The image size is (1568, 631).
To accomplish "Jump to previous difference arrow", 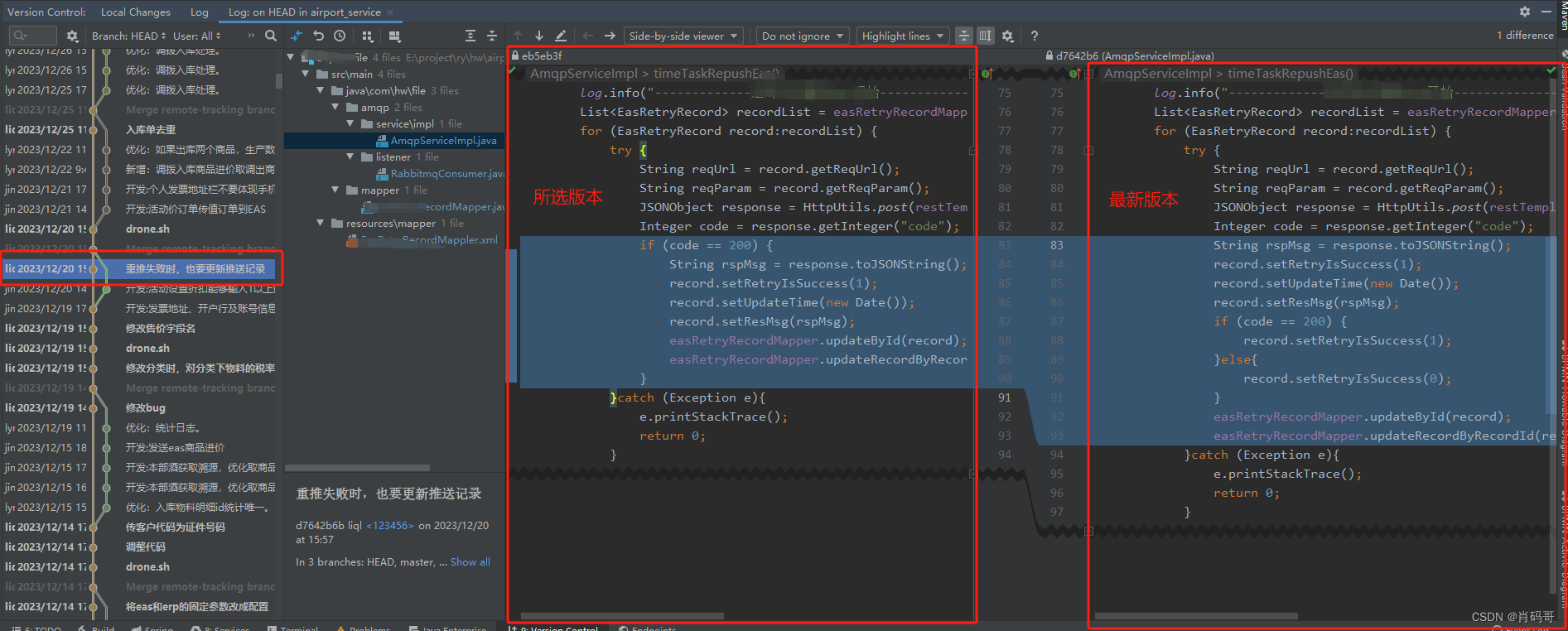I will click(x=518, y=36).
